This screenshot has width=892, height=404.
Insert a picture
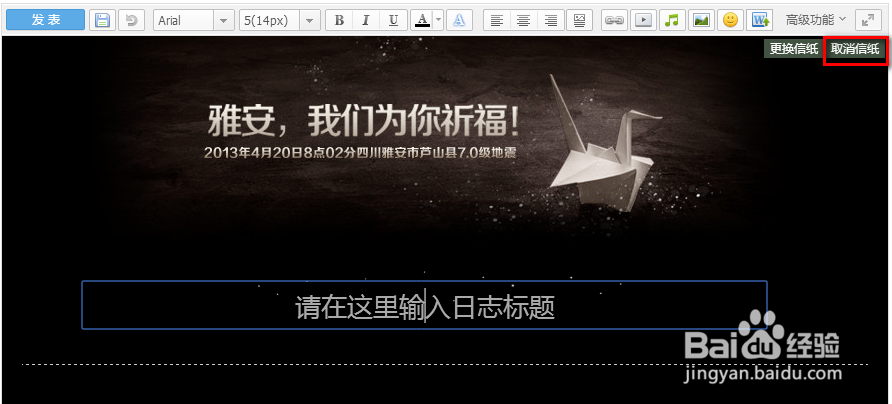(701, 20)
